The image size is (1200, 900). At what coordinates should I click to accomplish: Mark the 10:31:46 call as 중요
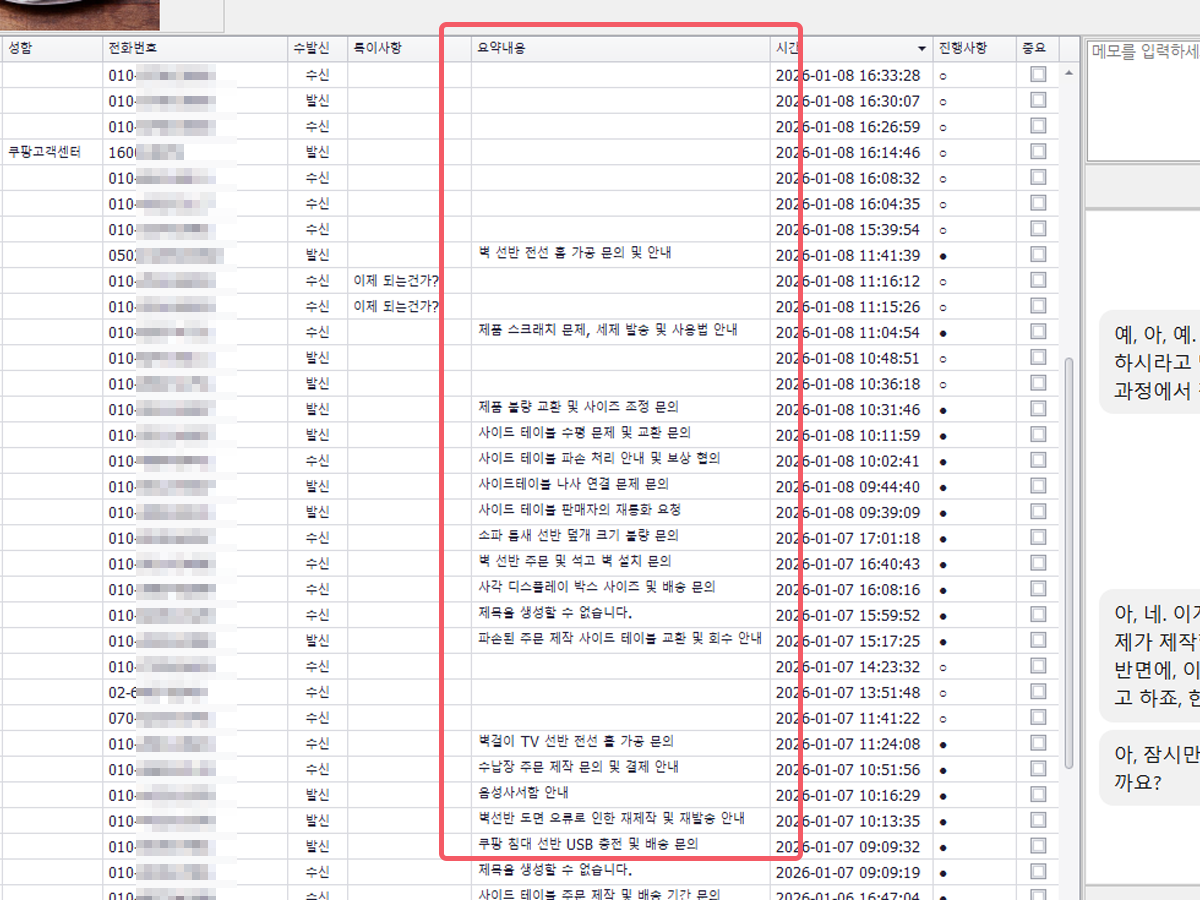1038,409
